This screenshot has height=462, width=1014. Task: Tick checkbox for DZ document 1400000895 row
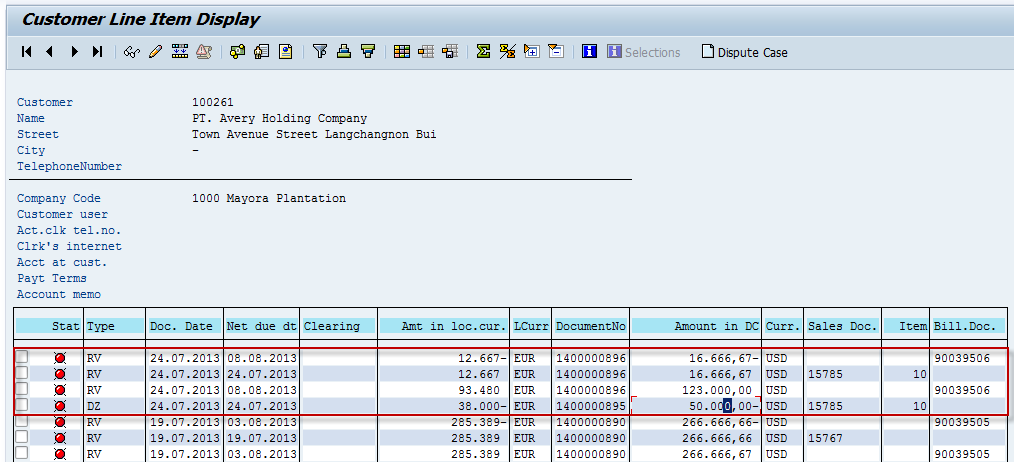[x=22, y=406]
